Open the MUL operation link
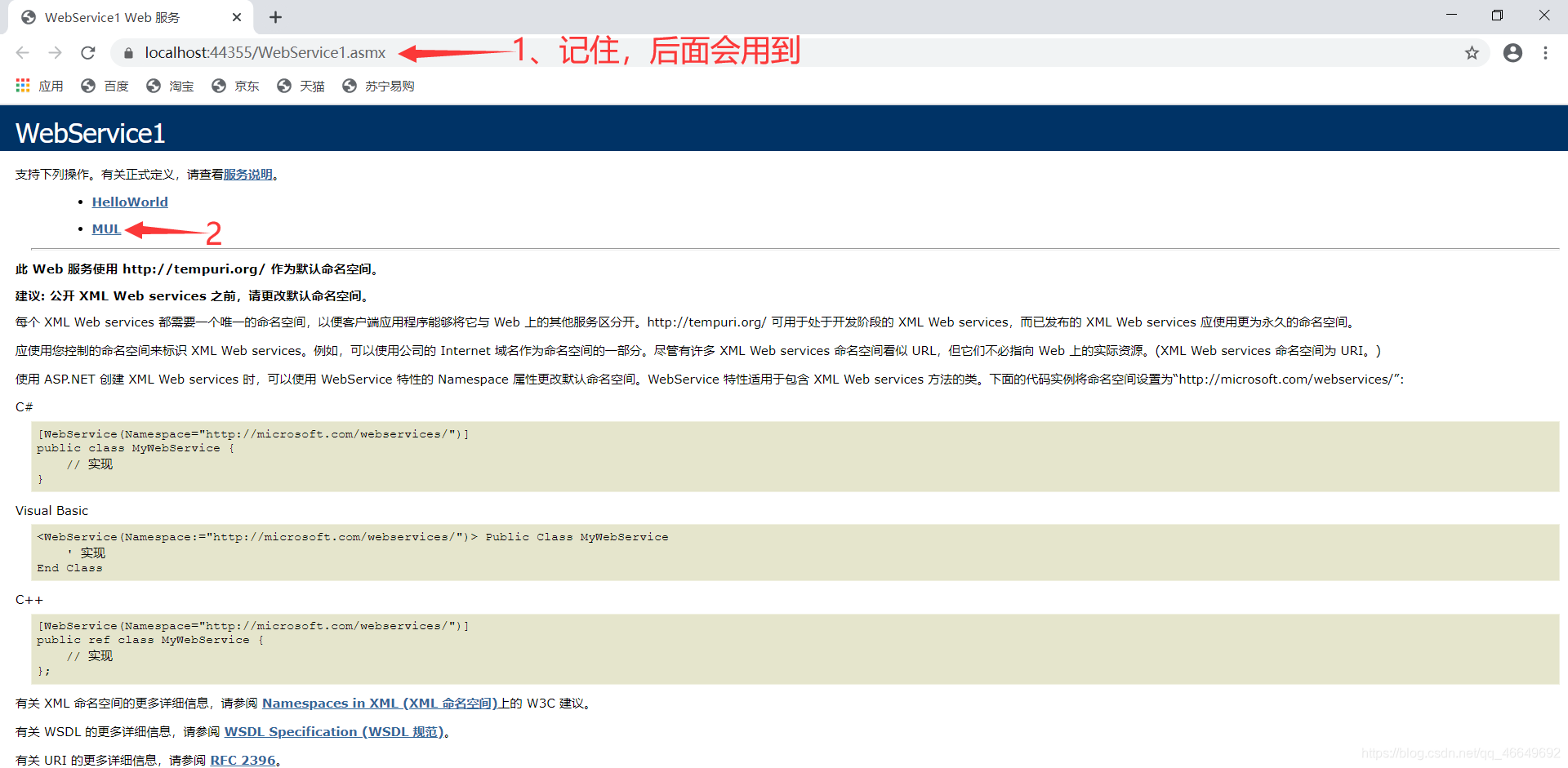The height and width of the screenshot is (768, 1568). coord(106,229)
